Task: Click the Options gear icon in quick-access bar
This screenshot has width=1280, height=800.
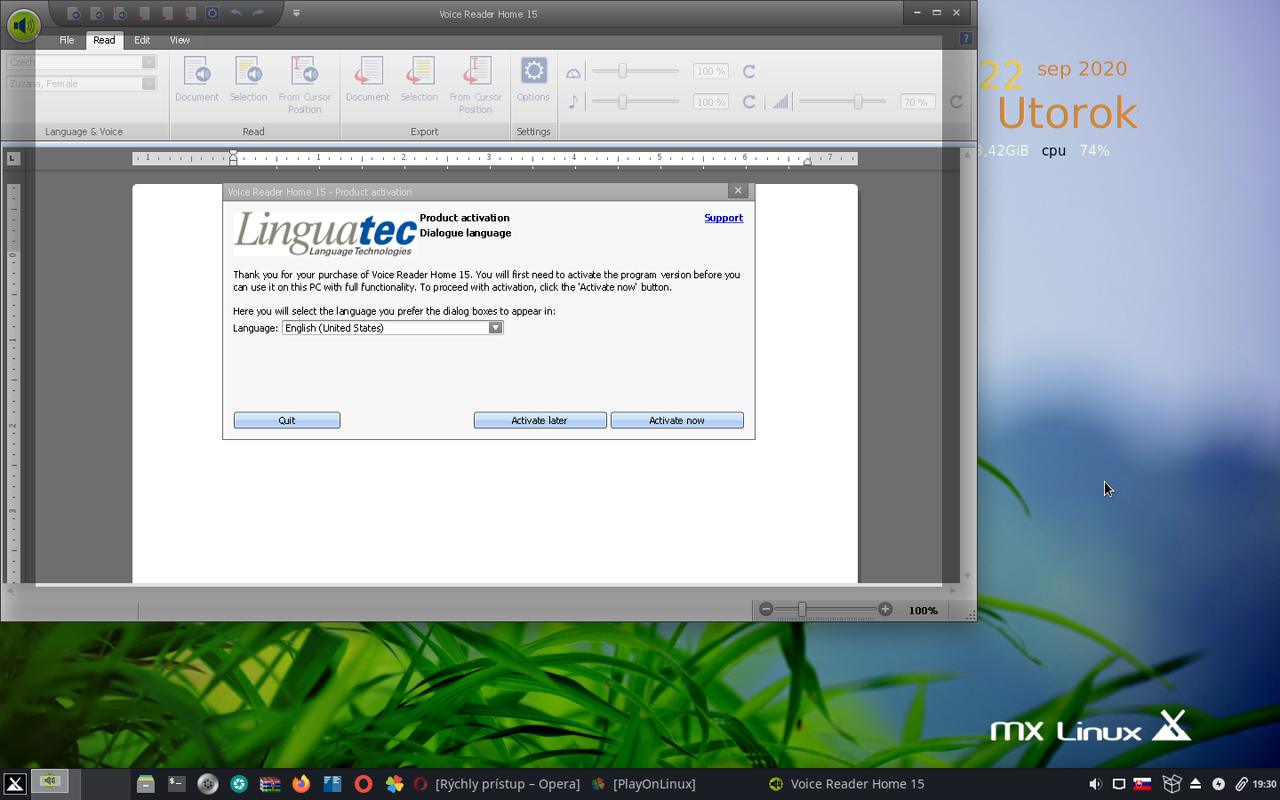Action: tap(212, 13)
